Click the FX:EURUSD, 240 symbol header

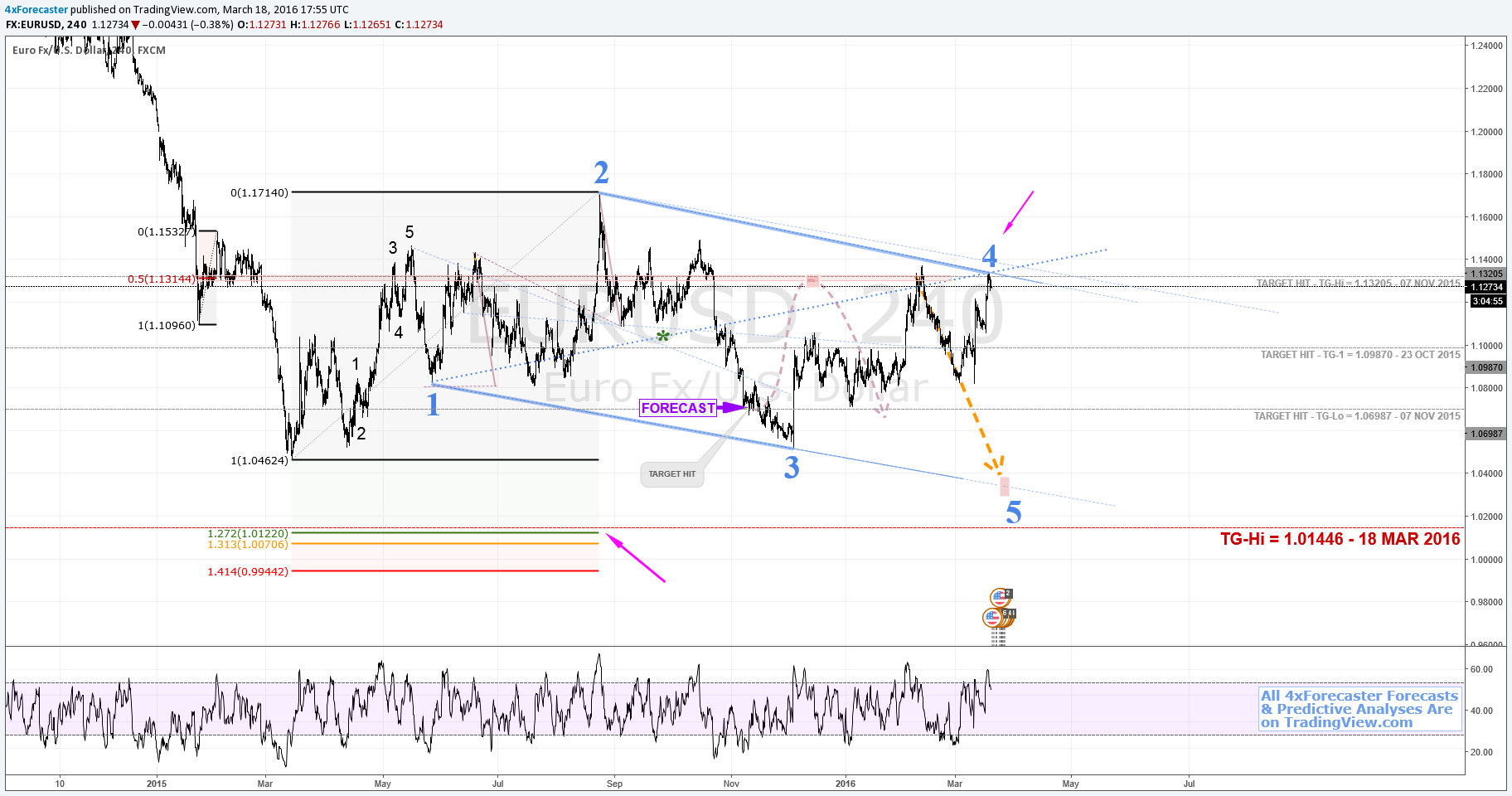coord(46,25)
